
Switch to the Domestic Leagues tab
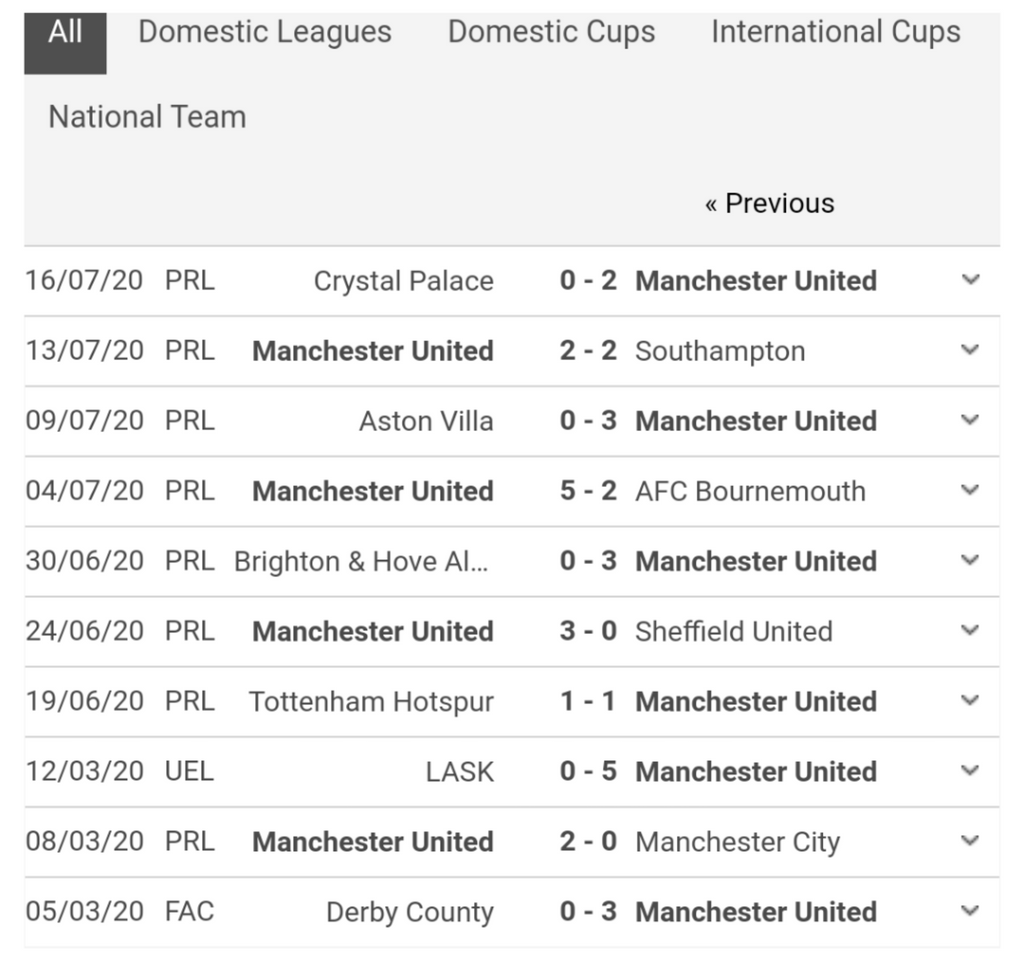click(265, 33)
